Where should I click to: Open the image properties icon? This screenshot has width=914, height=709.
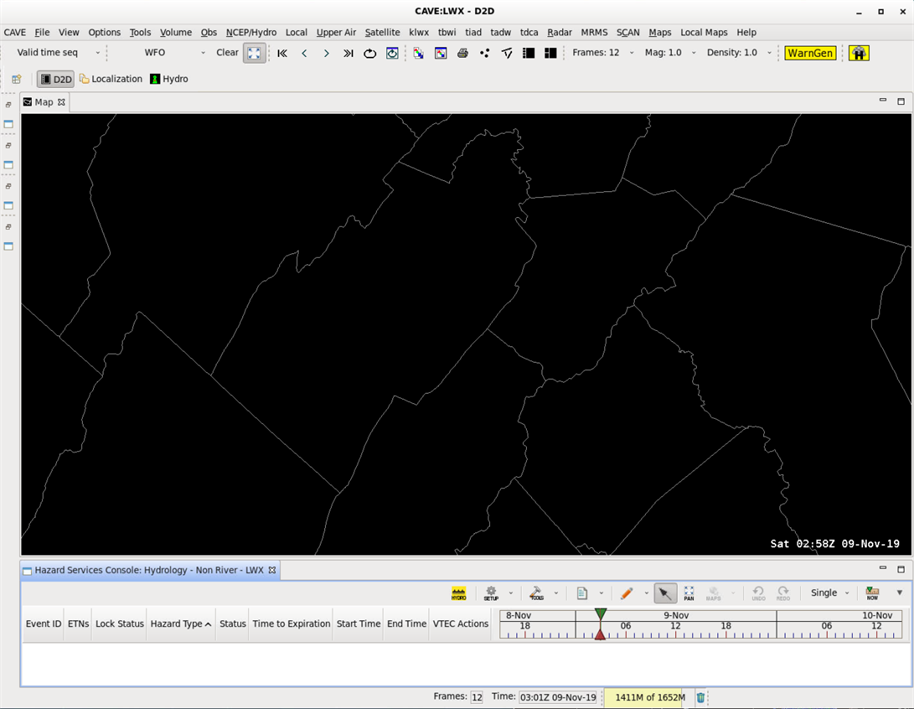coord(441,53)
